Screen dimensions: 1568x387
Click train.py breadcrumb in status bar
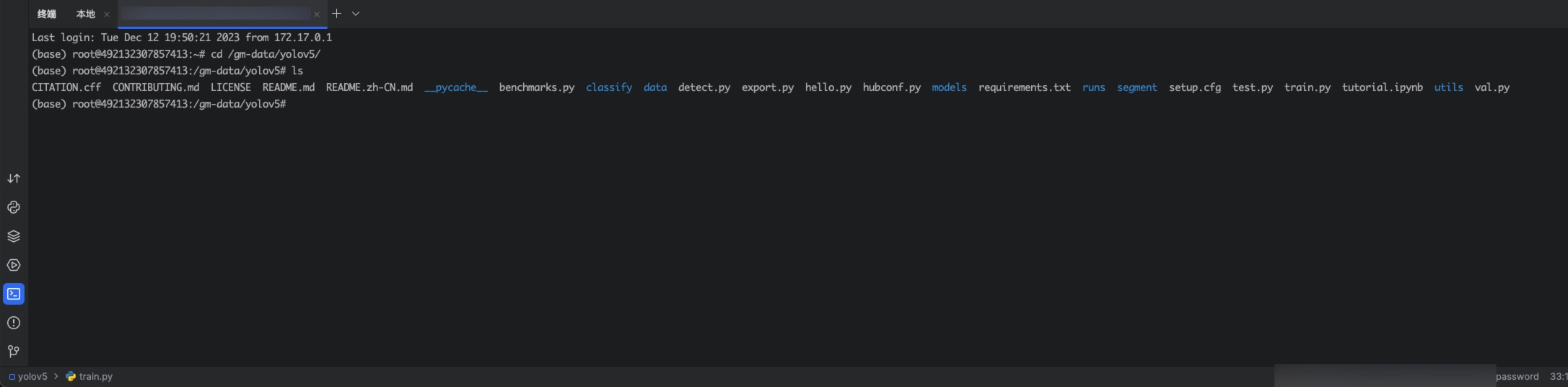point(89,376)
